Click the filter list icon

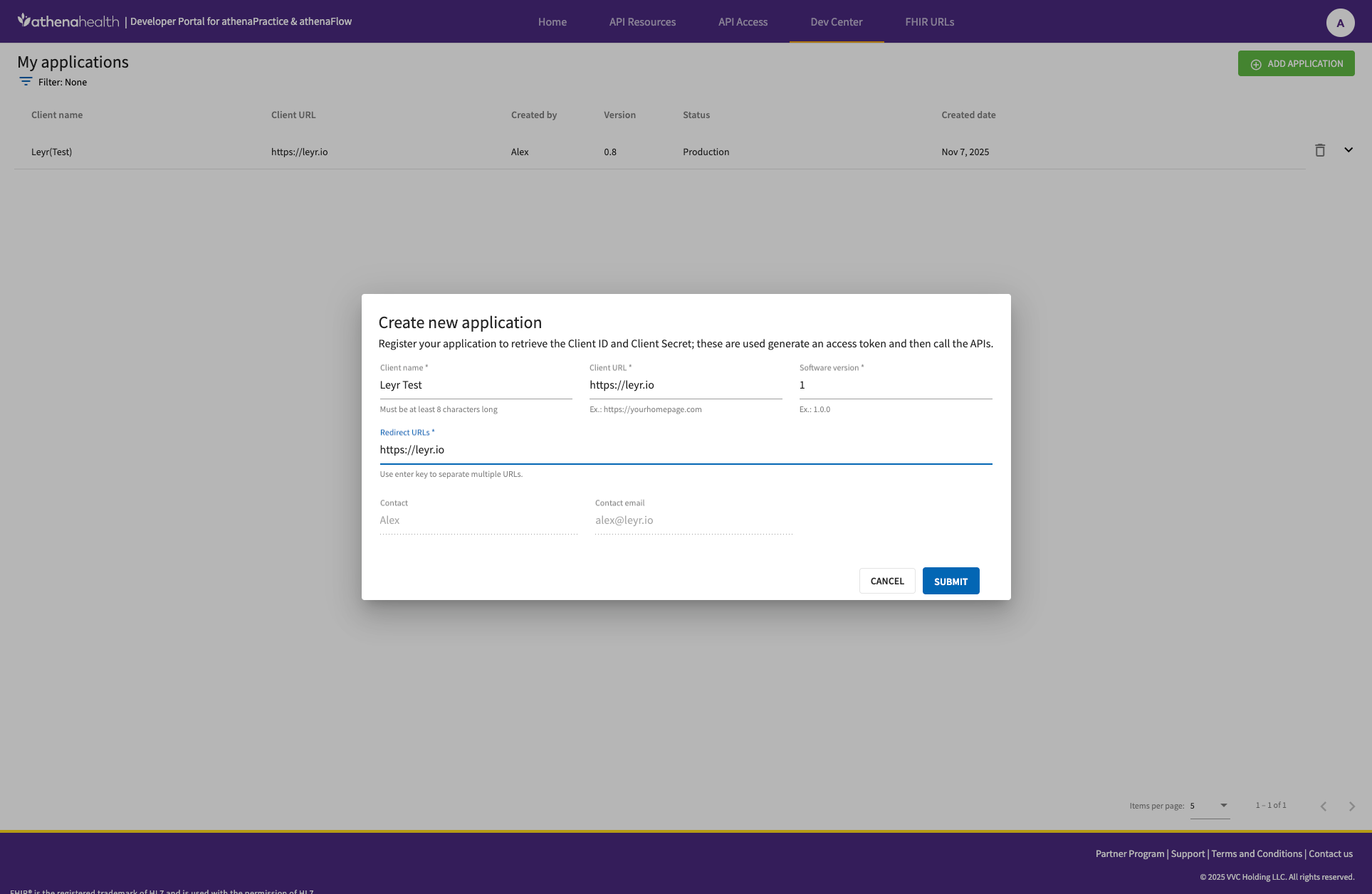26,82
